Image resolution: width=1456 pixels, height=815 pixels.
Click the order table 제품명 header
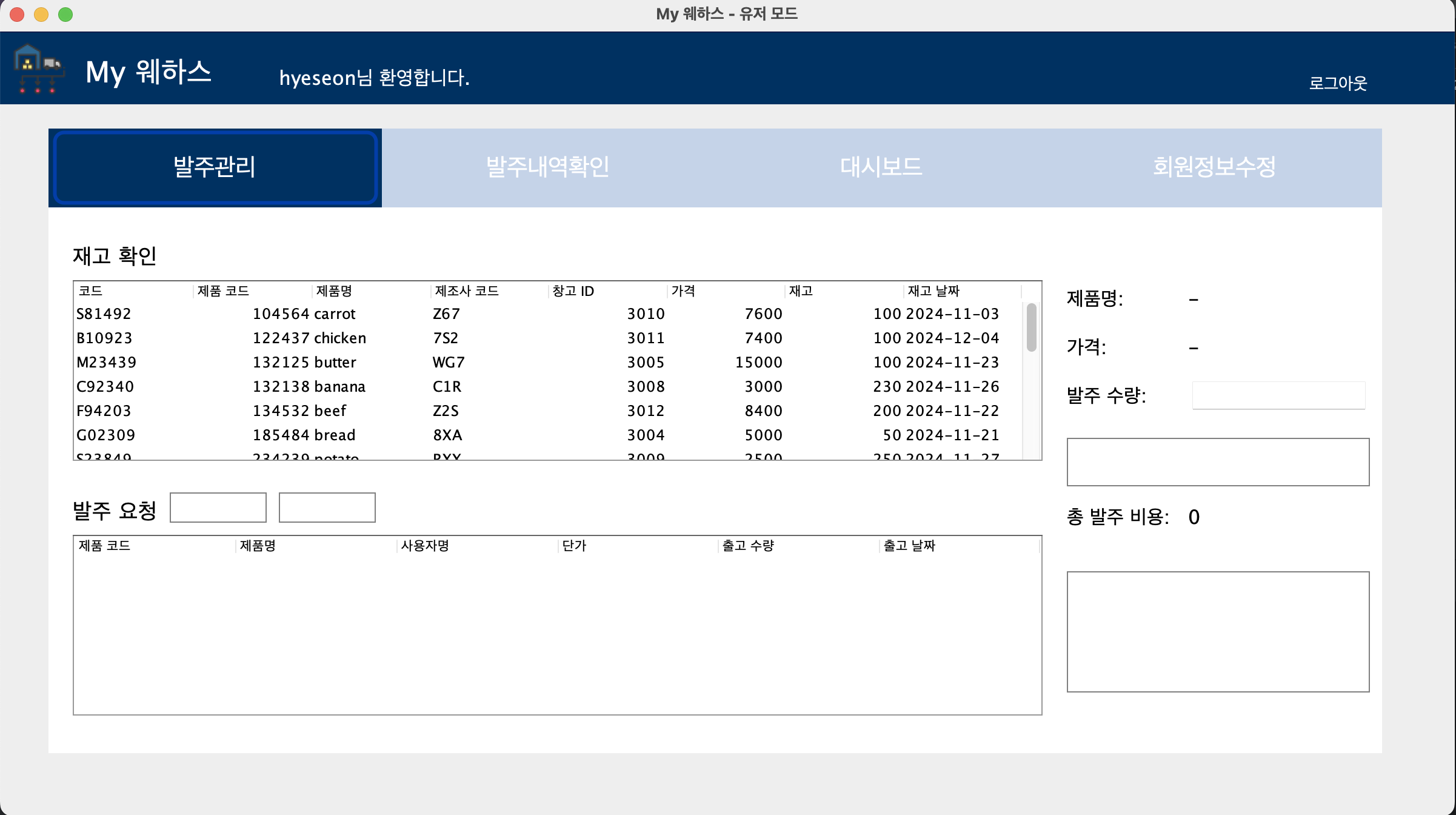(316, 546)
